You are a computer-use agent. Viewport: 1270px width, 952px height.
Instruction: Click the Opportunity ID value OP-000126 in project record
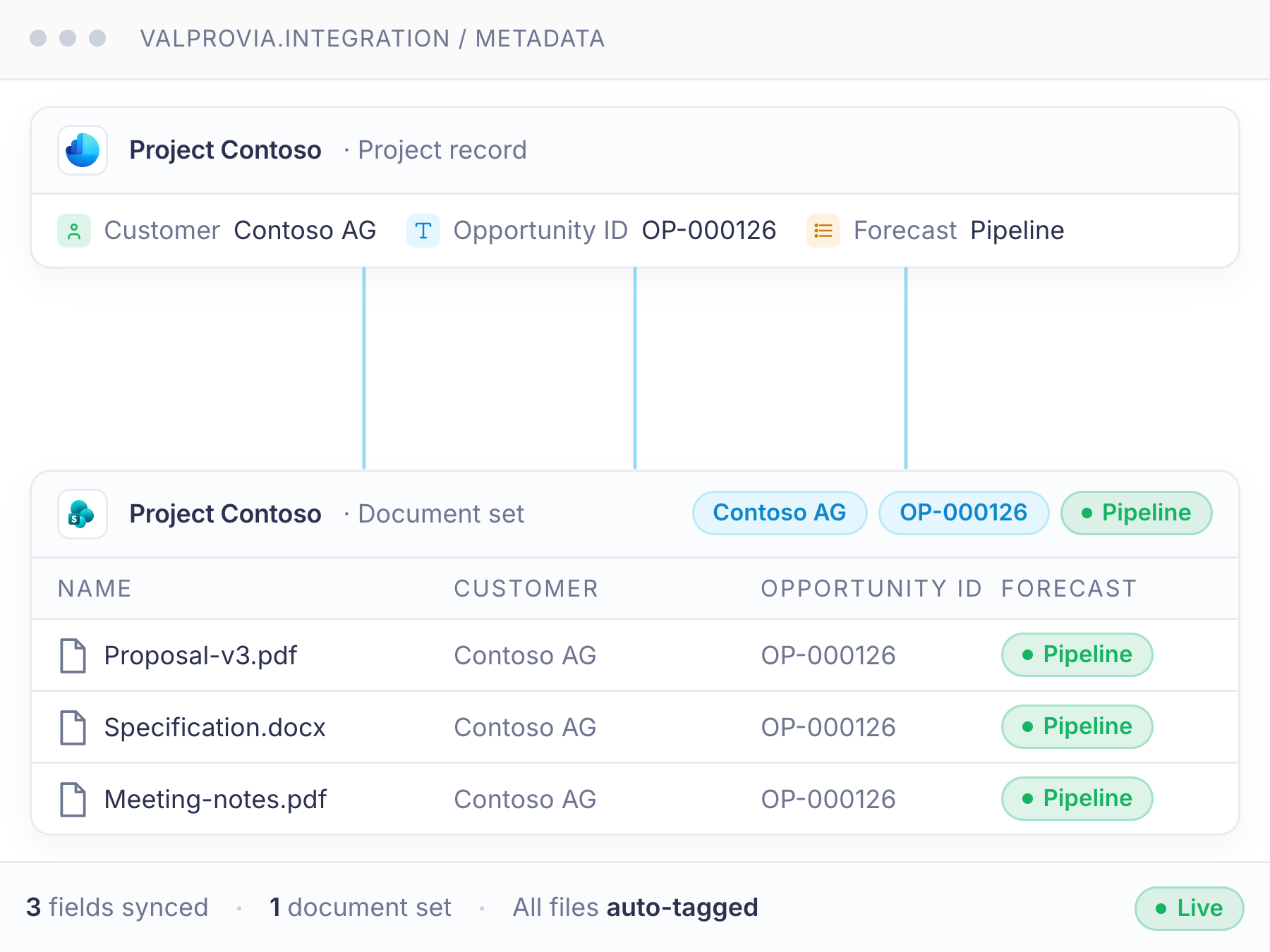click(709, 231)
